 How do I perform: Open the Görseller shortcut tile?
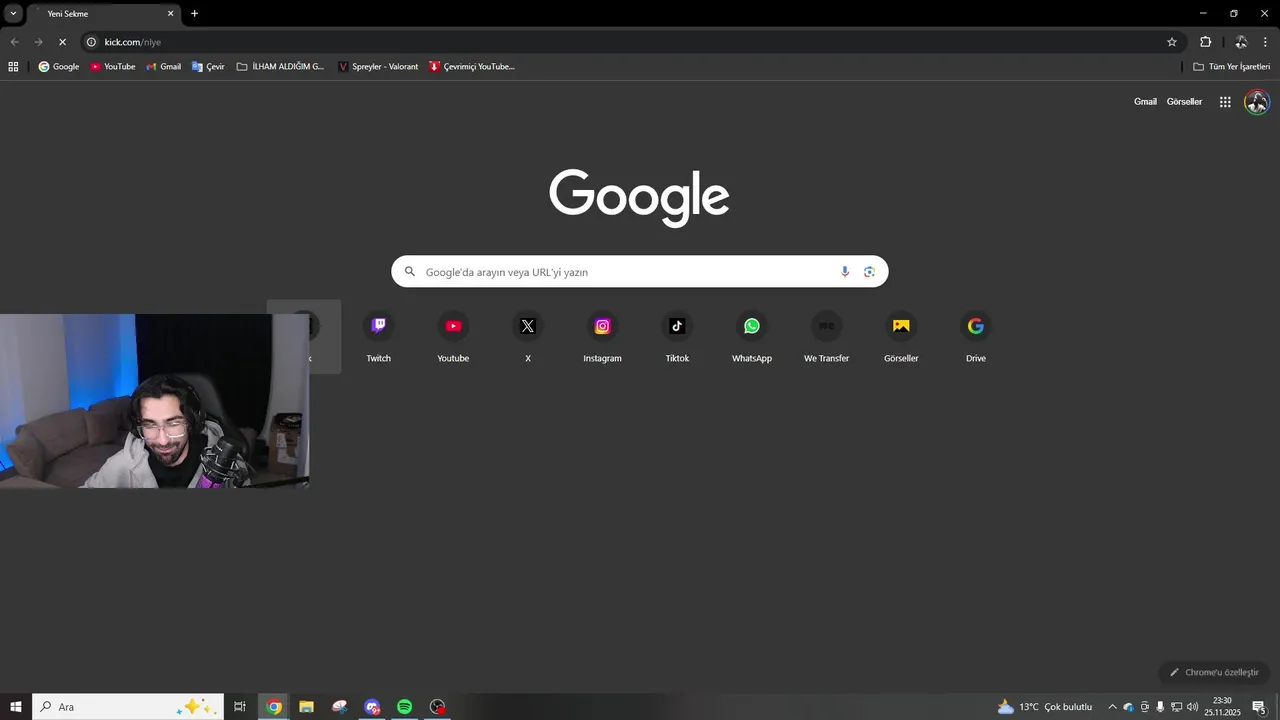(901, 337)
